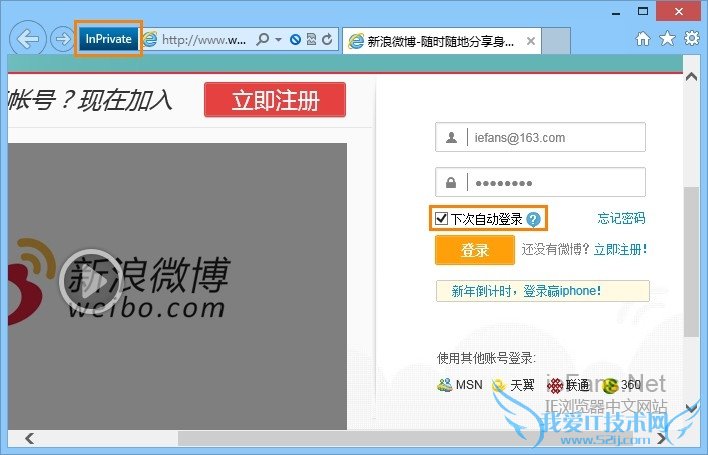Open the address bar autocomplete dropdown arrow
Image resolution: width=708 pixels, height=455 pixels.
tap(279, 40)
